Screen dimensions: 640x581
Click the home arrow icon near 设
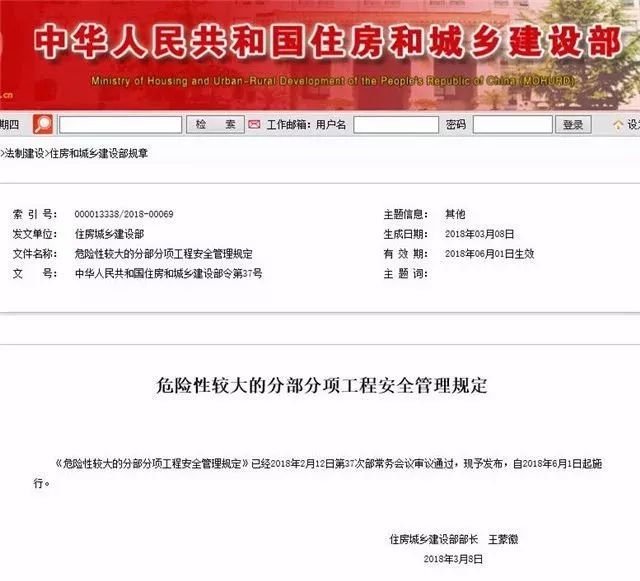tap(618, 124)
